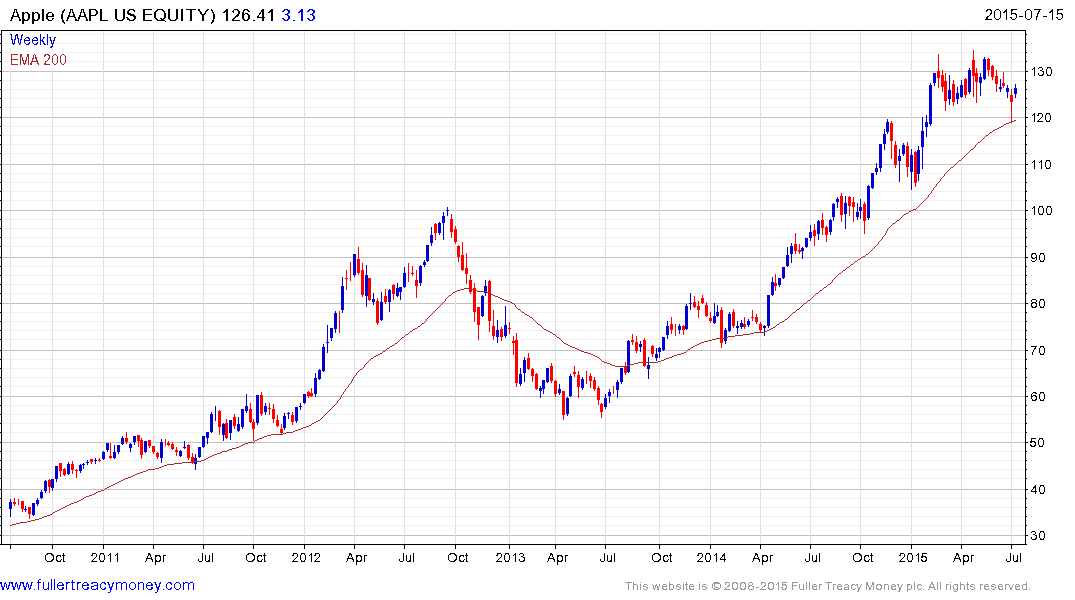The image size is (1075, 600).
Task: Click the copyright notice text at bottom
Action: pyautogui.click(x=828, y=586)
